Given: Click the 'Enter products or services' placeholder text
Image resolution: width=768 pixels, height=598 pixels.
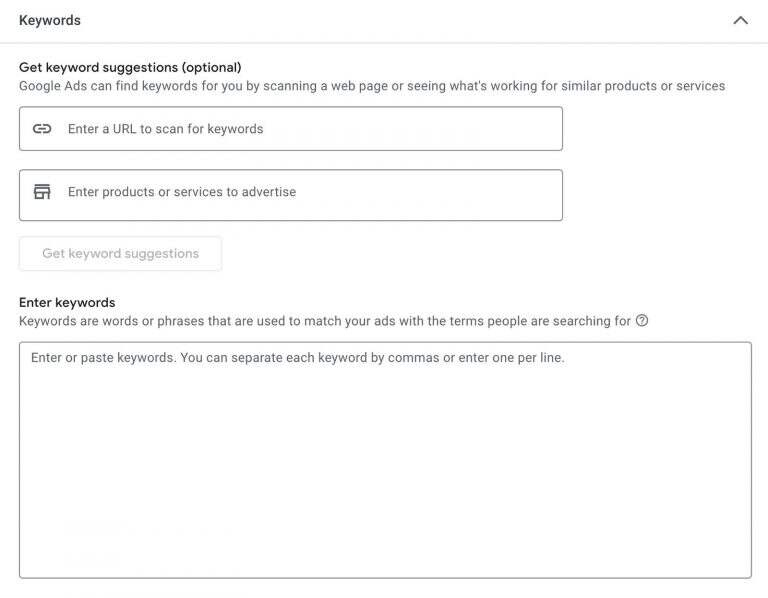Looking at the screenshot, I should point(182,192).
